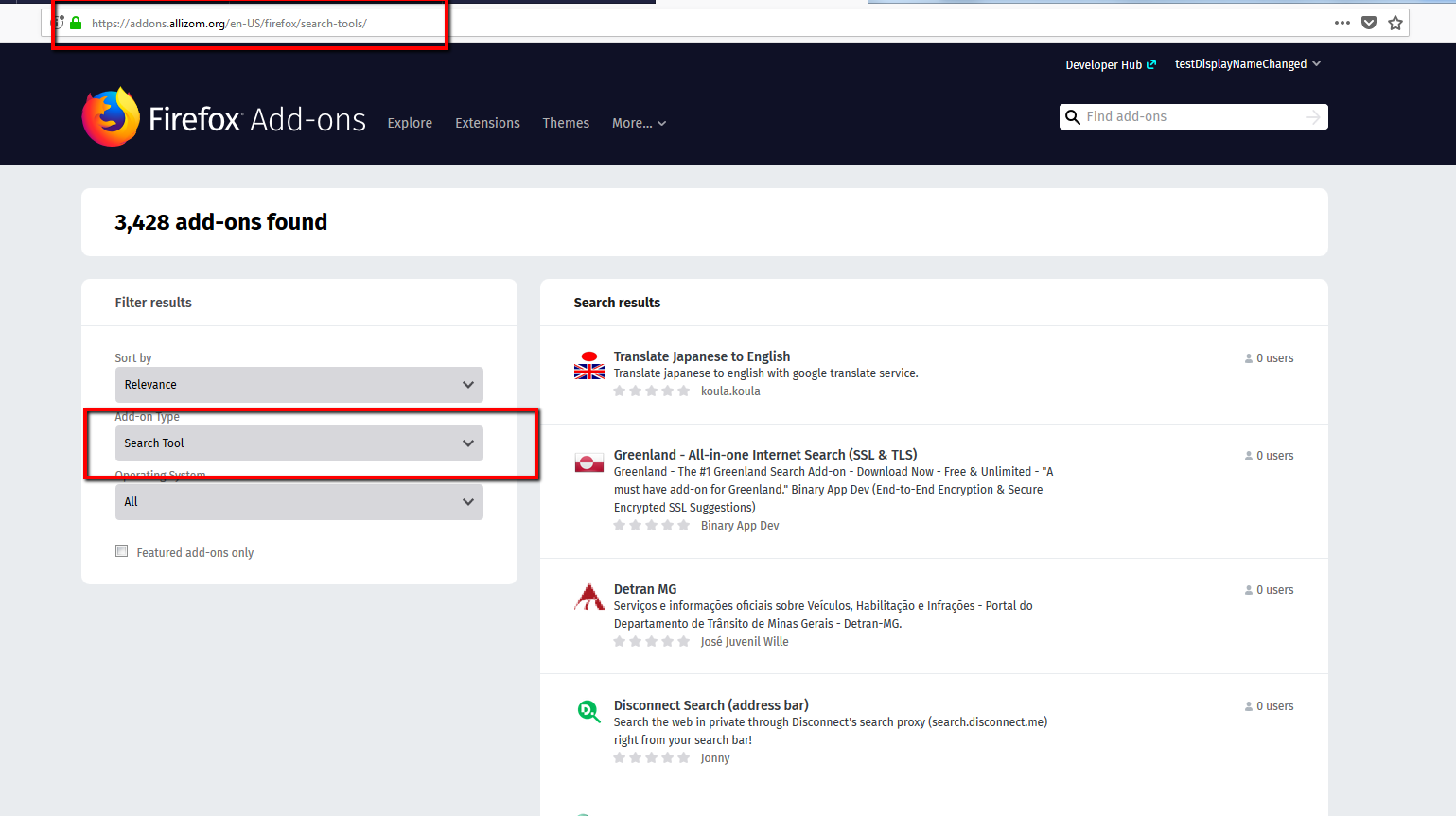1456x816 pixels.
Task: Open the Developer Hub link
Action: click(x=1111, y=65)
